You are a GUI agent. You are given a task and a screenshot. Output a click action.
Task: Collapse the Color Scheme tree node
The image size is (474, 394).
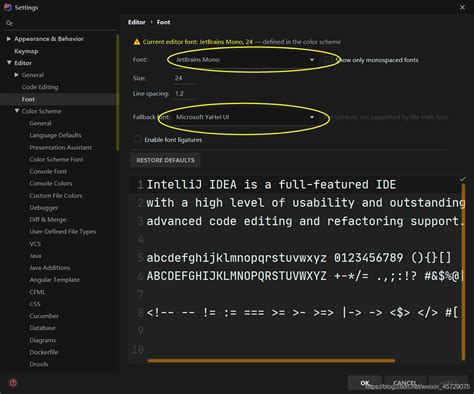pos(17,111)
